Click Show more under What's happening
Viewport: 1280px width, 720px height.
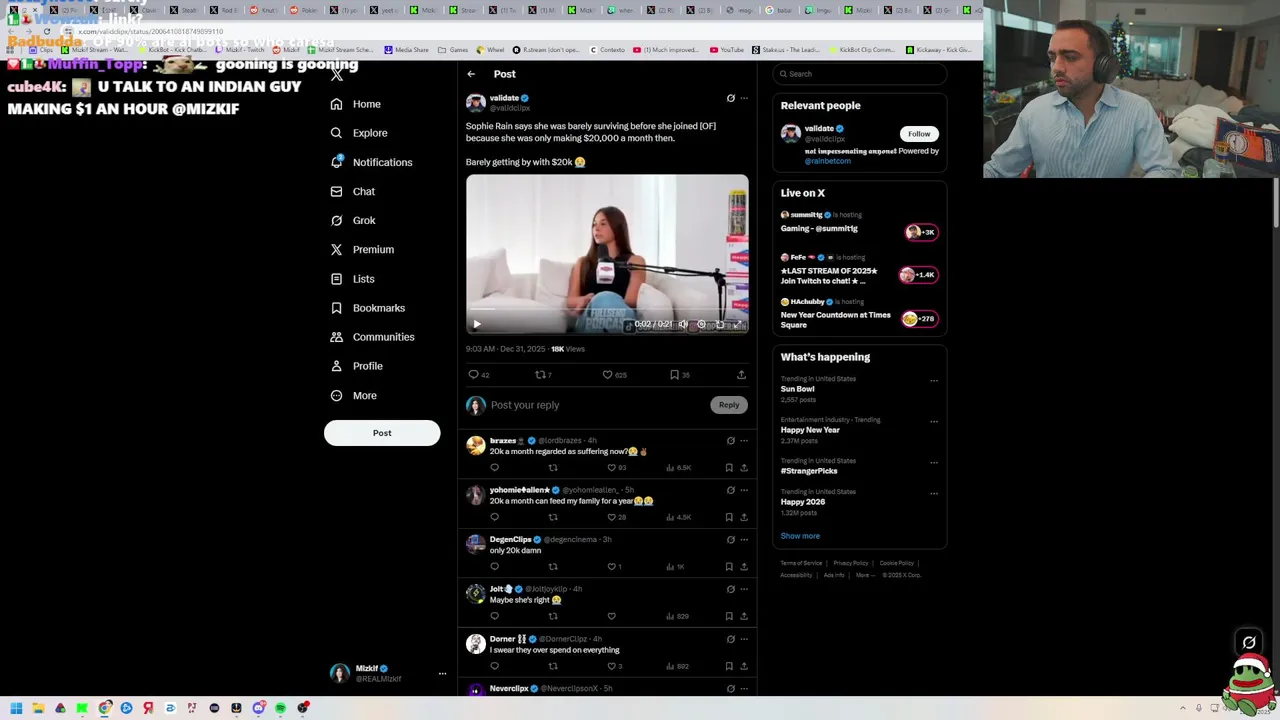[800, 536]
